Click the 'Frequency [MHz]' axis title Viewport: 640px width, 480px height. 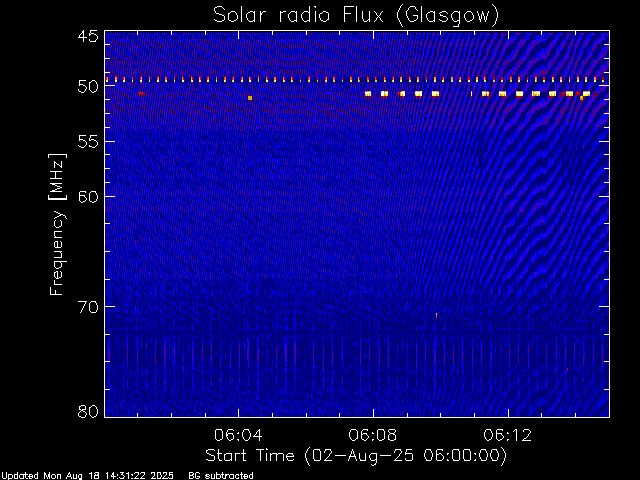tap(57, 224)
